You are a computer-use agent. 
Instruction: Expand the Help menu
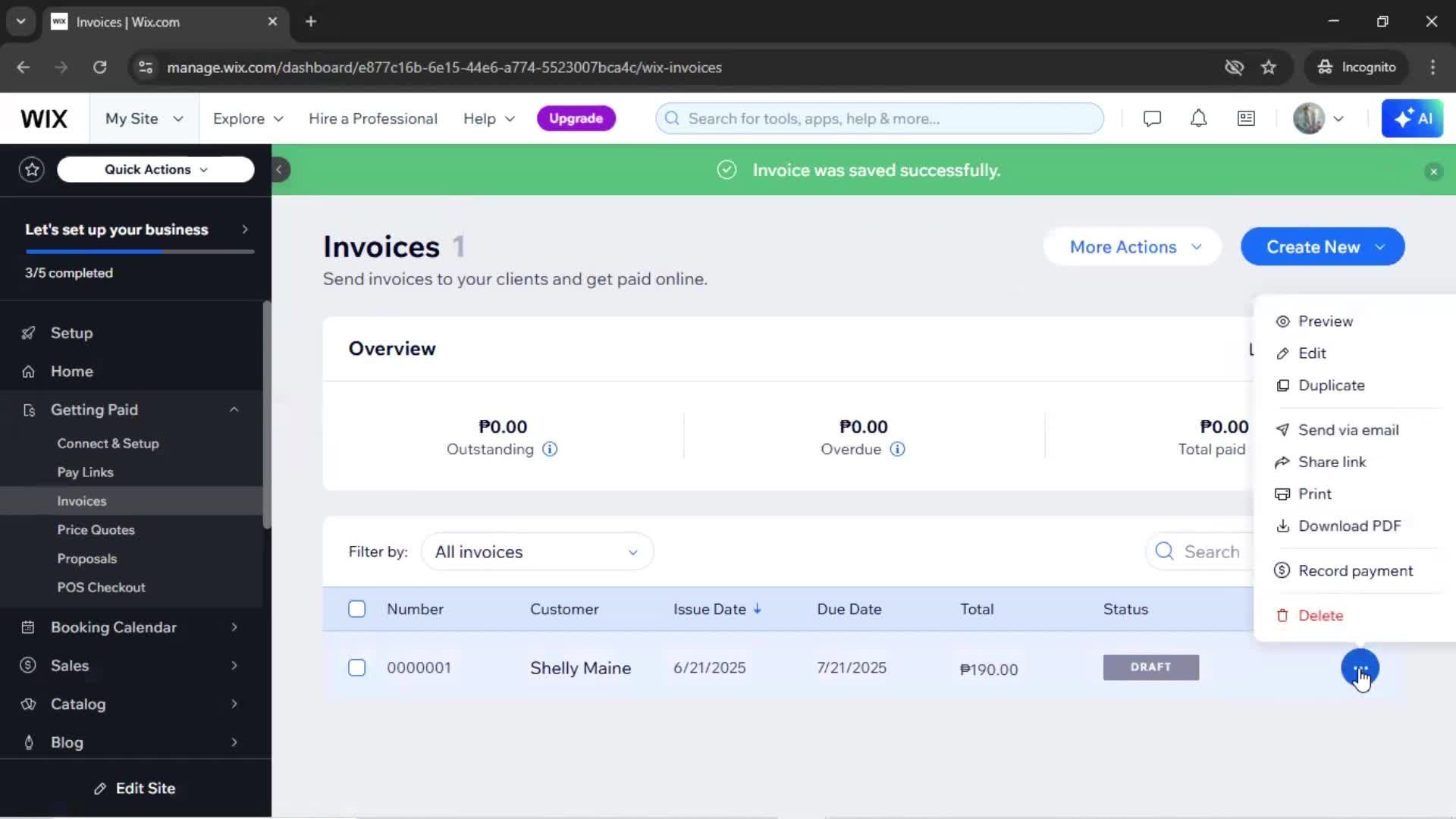pos(489,118)
